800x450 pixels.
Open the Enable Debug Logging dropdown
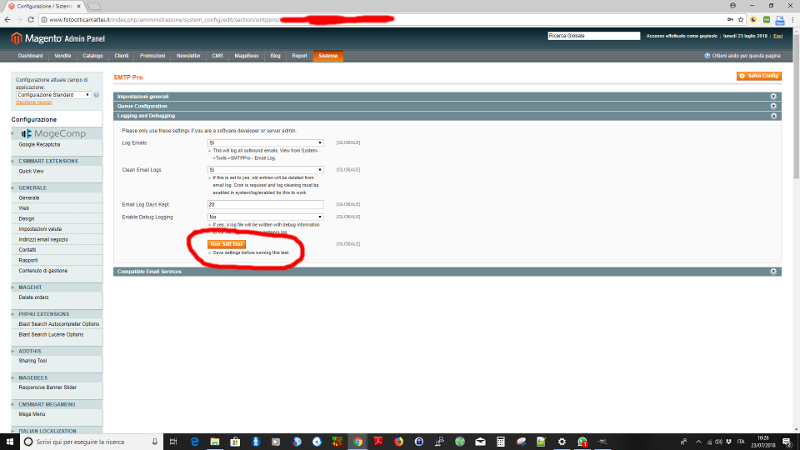pos(265,217)
